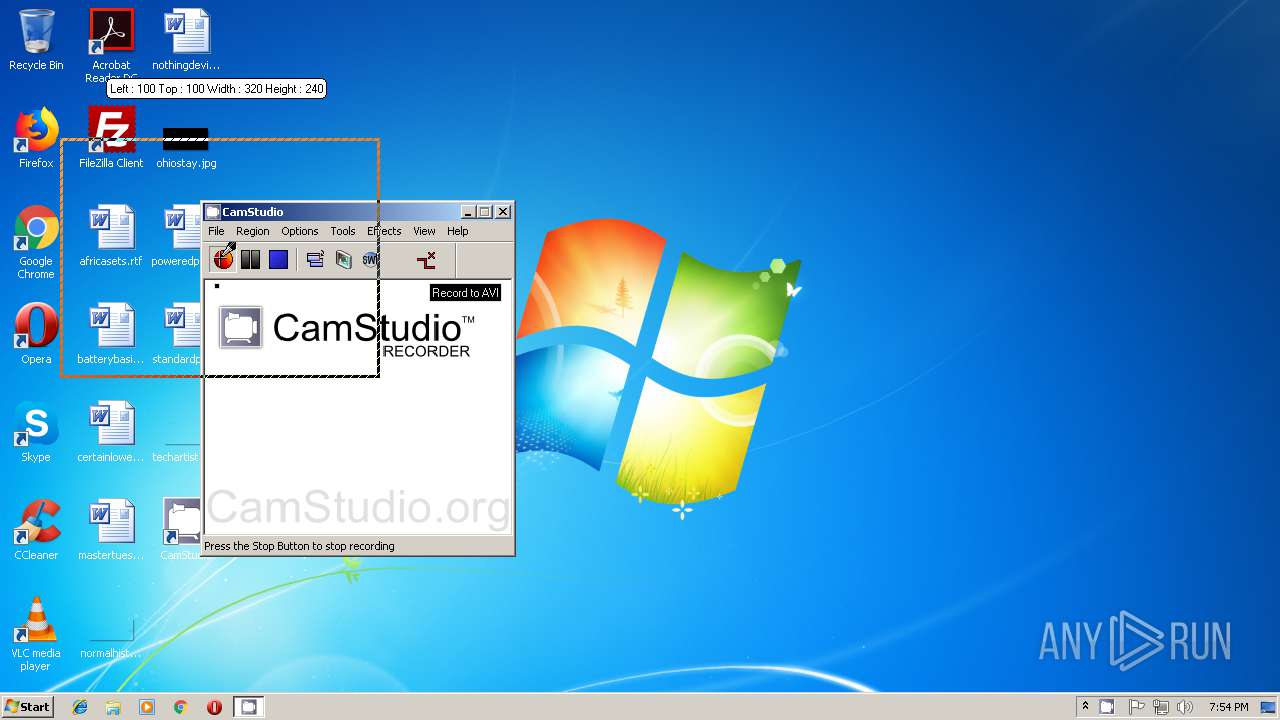This screenshot has height=720, width=1280.
Task: Open the File menu in CamStudio
Action: click(216, 231)
